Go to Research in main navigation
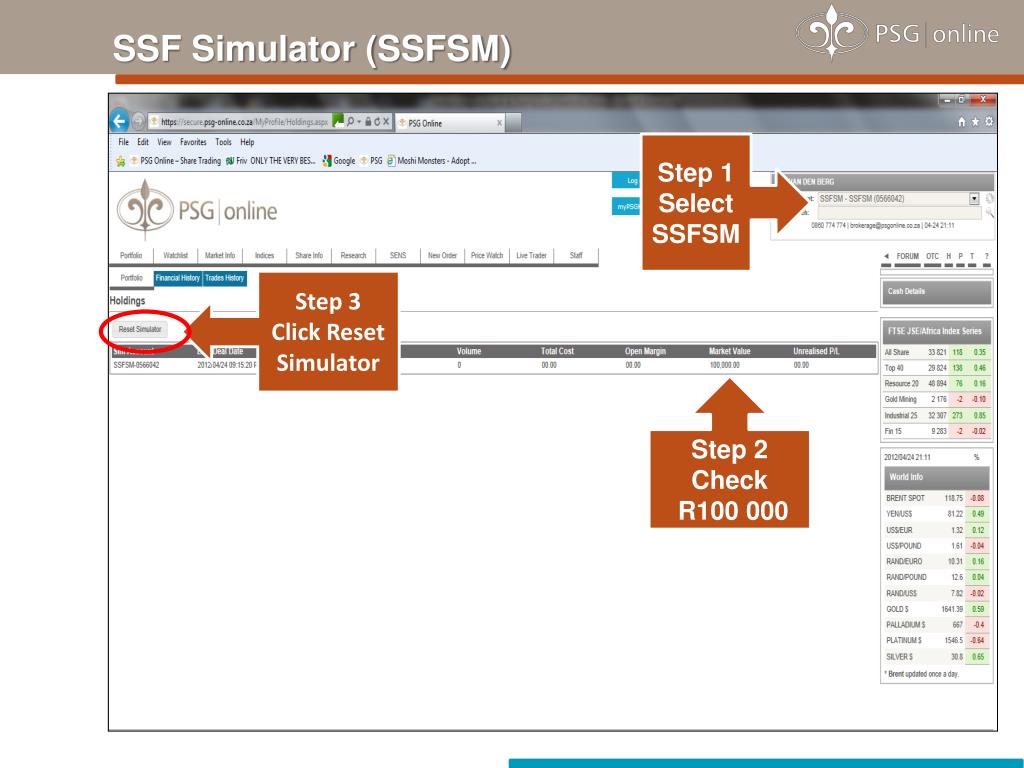1024x768 pixels. point(353,255)
